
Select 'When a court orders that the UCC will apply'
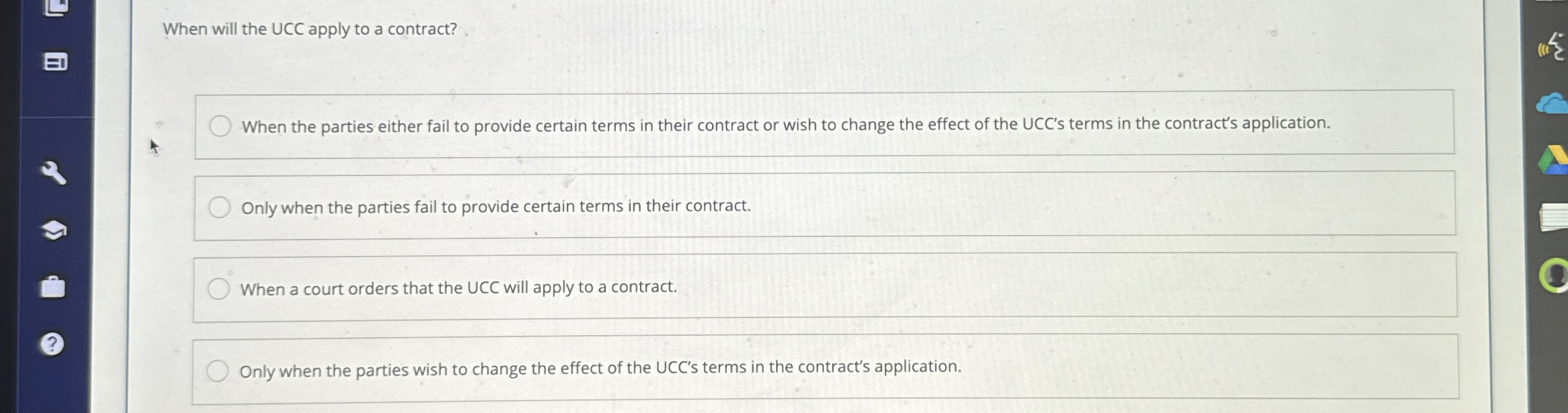pyautogui.click(x=219, y=288)
